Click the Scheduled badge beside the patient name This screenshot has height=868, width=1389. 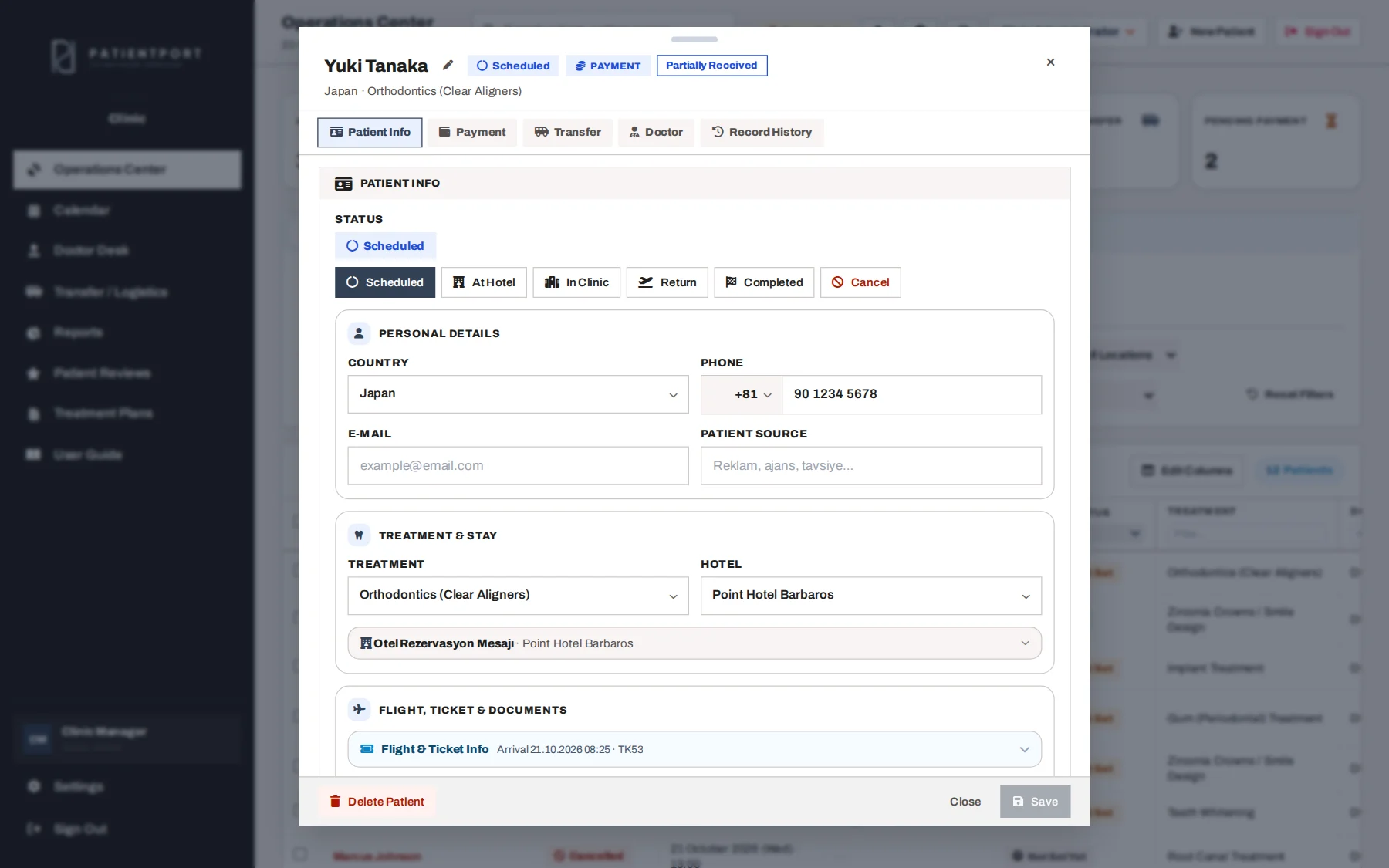pyautogui.click(x=513, y=66)
